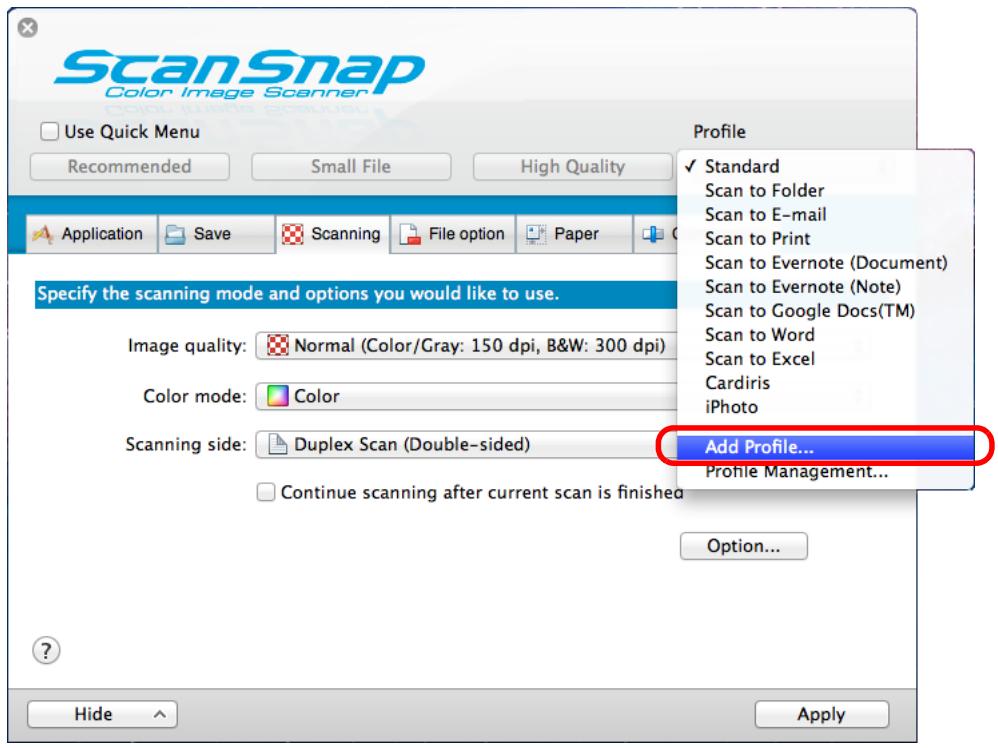Choose Scan to Print profile

pyautogui.click(x=826, y=239)
